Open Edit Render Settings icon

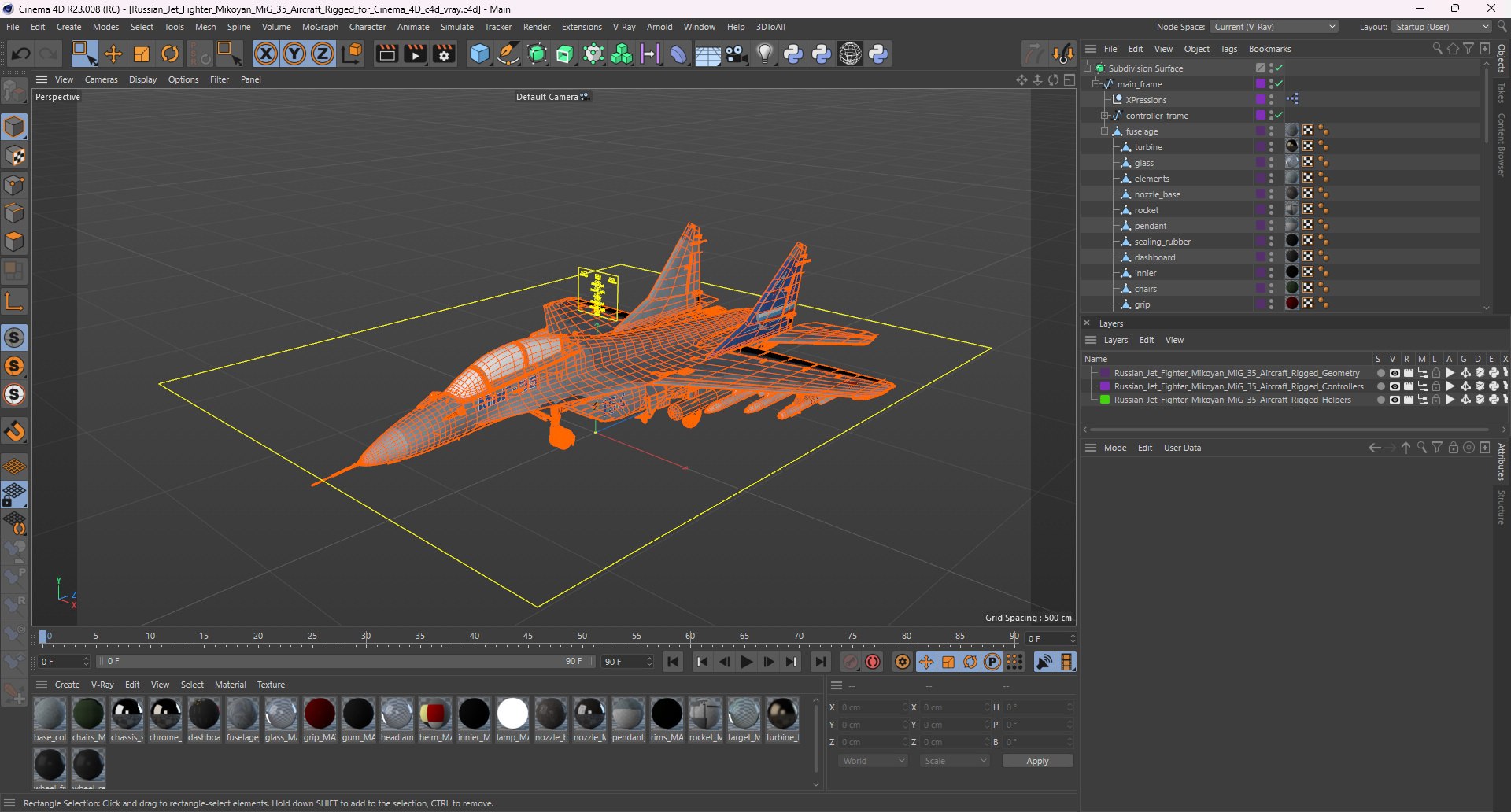coord(445,54)
